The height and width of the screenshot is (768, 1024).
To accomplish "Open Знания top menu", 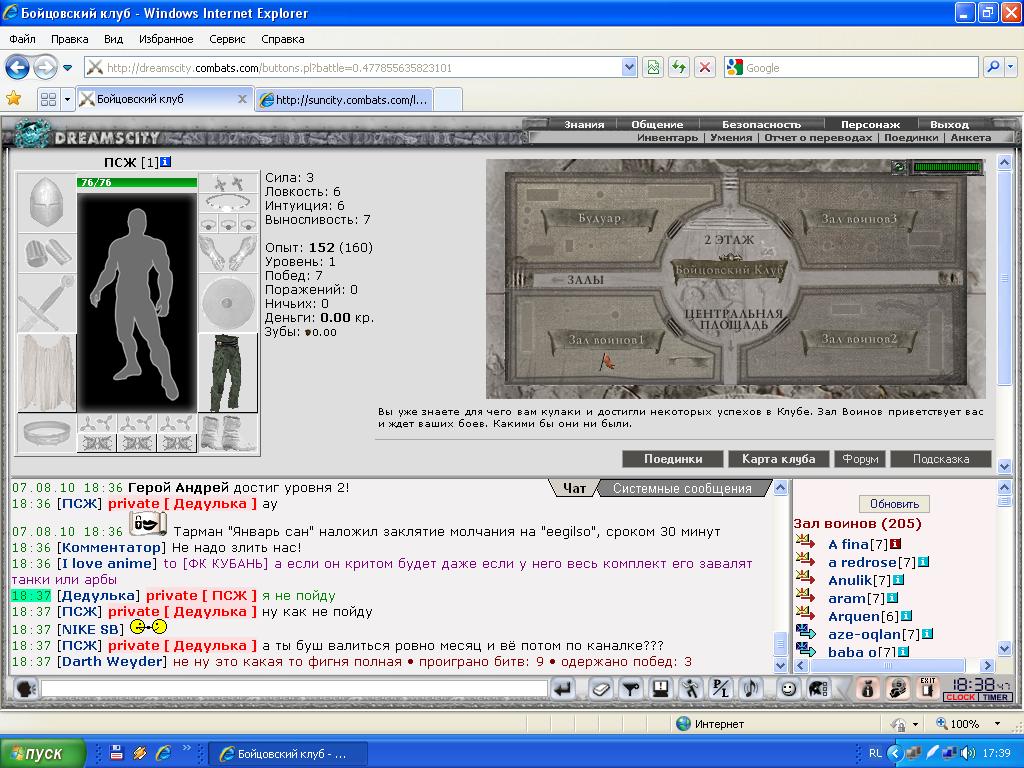I will pos(584,124).
